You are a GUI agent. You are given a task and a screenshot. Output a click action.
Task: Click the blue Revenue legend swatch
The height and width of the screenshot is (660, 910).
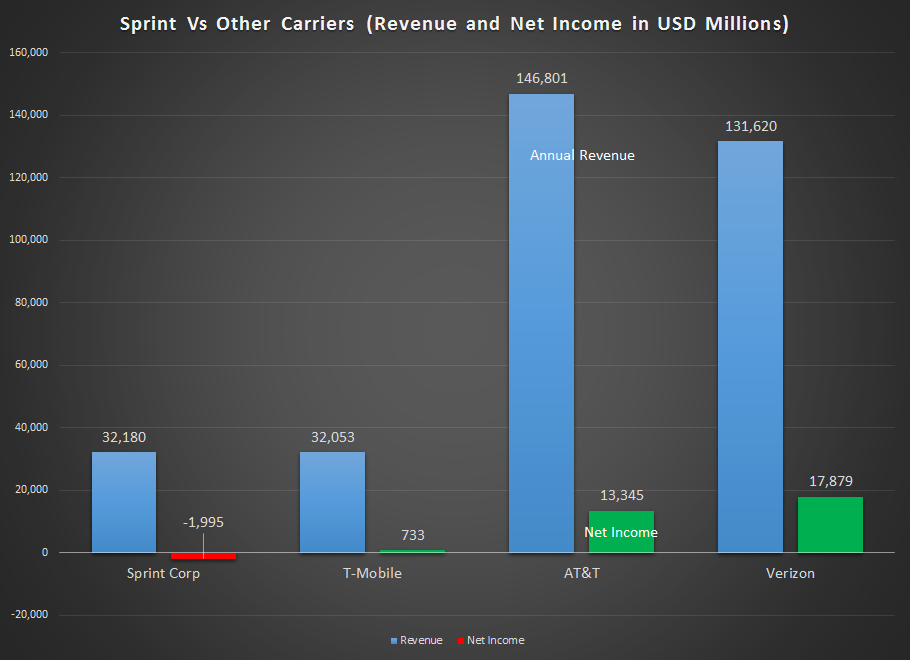tap(394, 641)
